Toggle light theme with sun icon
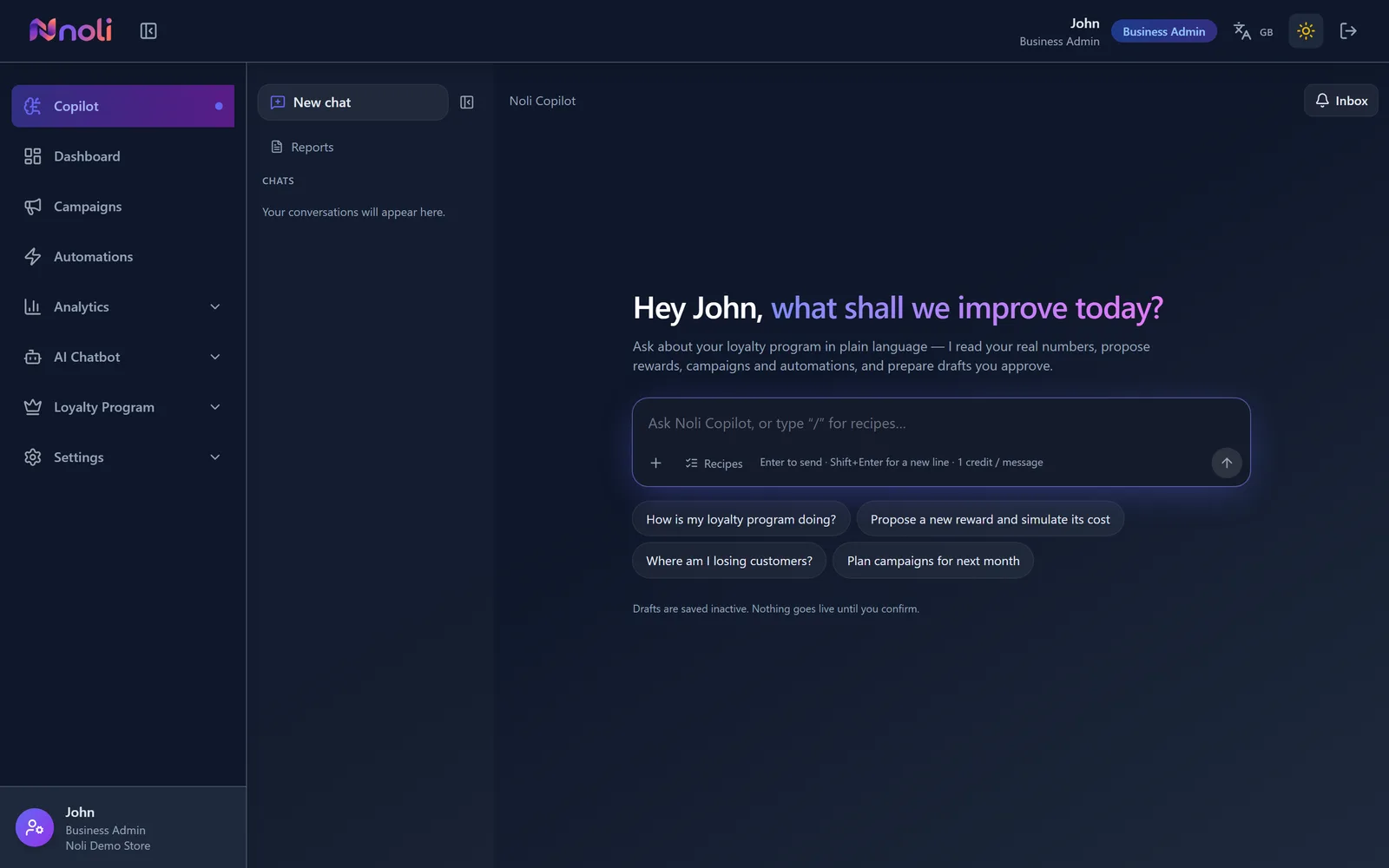The image size is (1389, 868). (1306, 31)
